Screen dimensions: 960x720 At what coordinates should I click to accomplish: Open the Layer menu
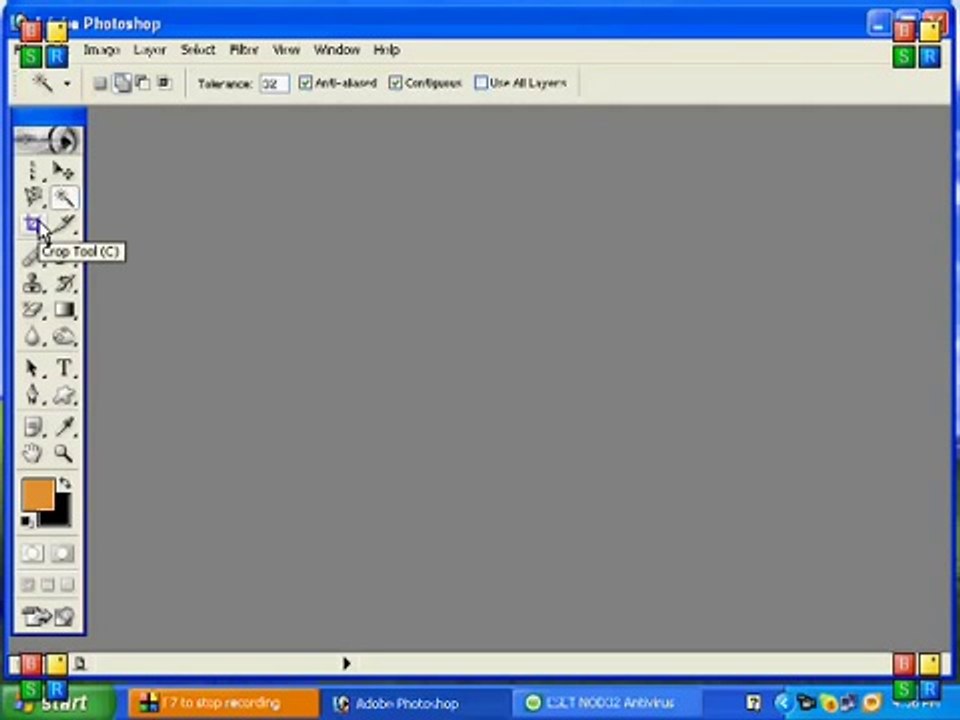click(150, 50)
